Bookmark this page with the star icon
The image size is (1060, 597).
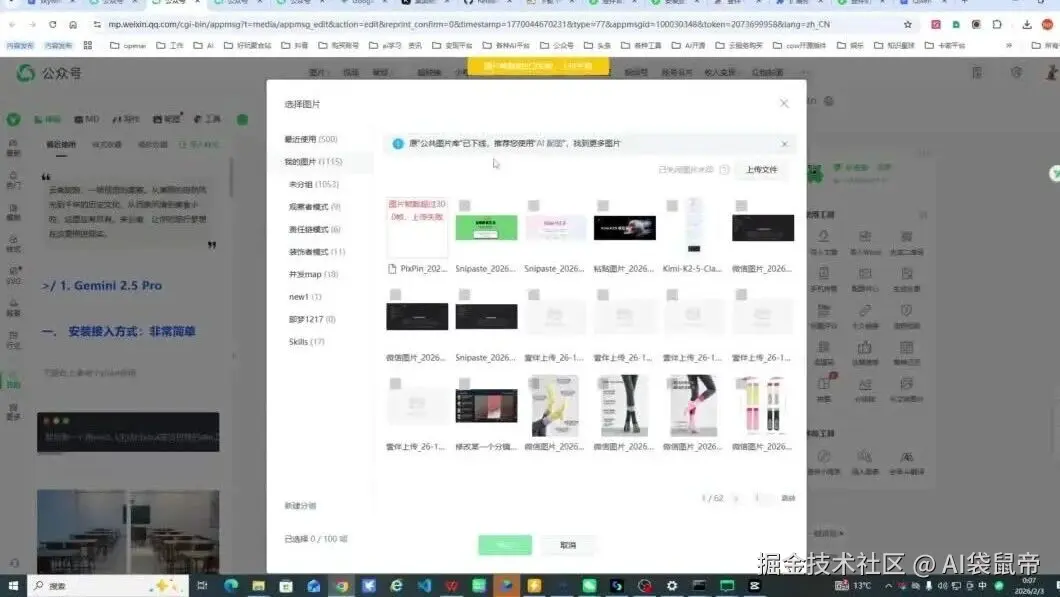tap(908, 24)
